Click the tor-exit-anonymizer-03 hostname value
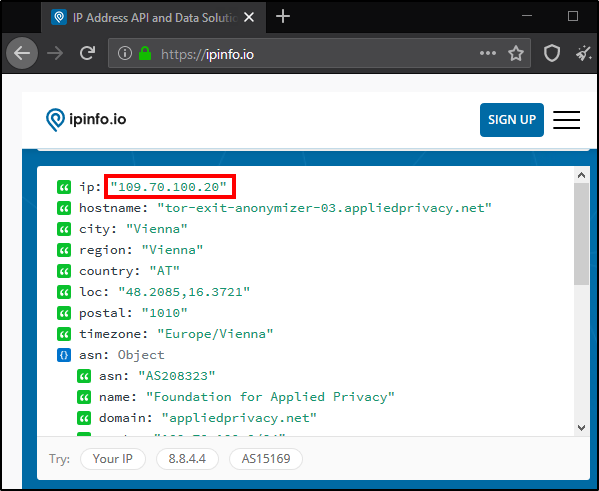The height and width of the screenshot is (491, 599). pyautogui.click(x=324, y=208)
